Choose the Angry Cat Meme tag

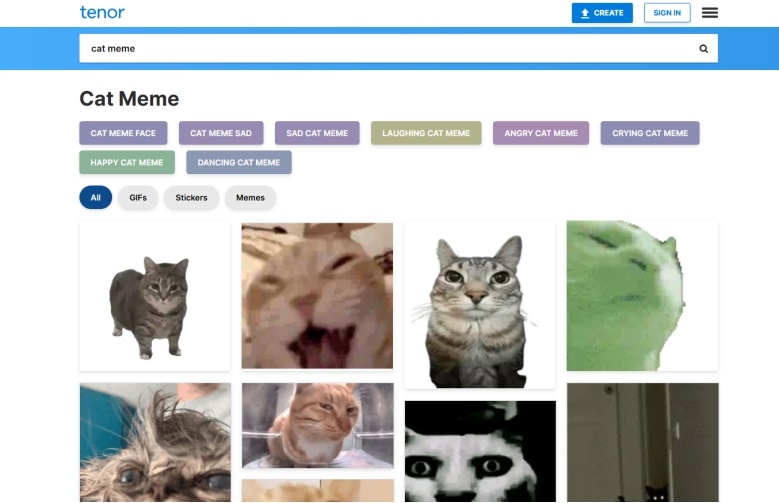[541, 133]
